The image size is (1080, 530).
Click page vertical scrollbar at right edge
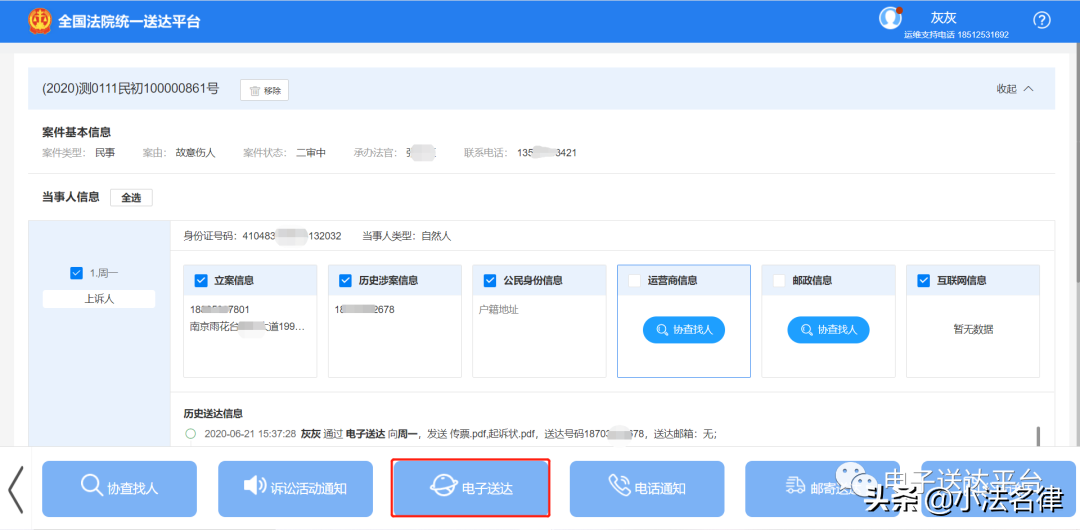[1077, 165]
